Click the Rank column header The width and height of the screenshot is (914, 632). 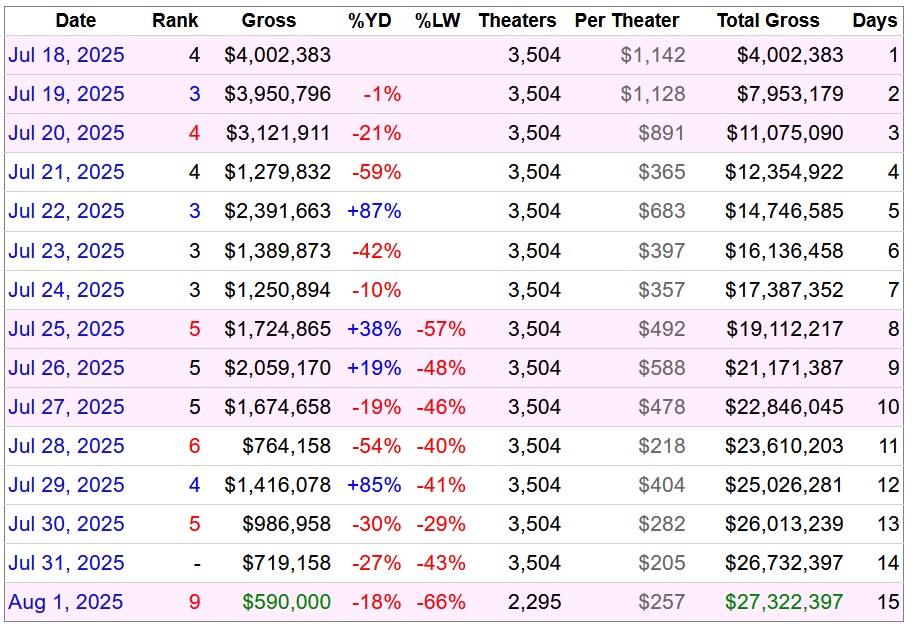click(175, 21)
